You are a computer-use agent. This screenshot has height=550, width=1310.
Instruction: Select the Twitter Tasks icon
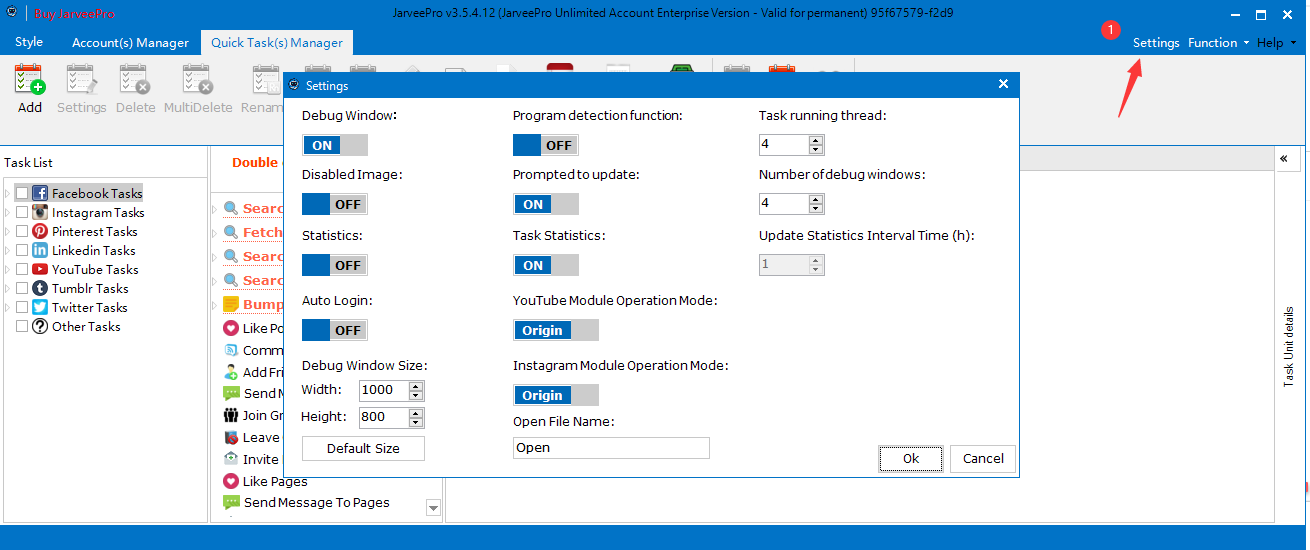[x=40, y=307]
